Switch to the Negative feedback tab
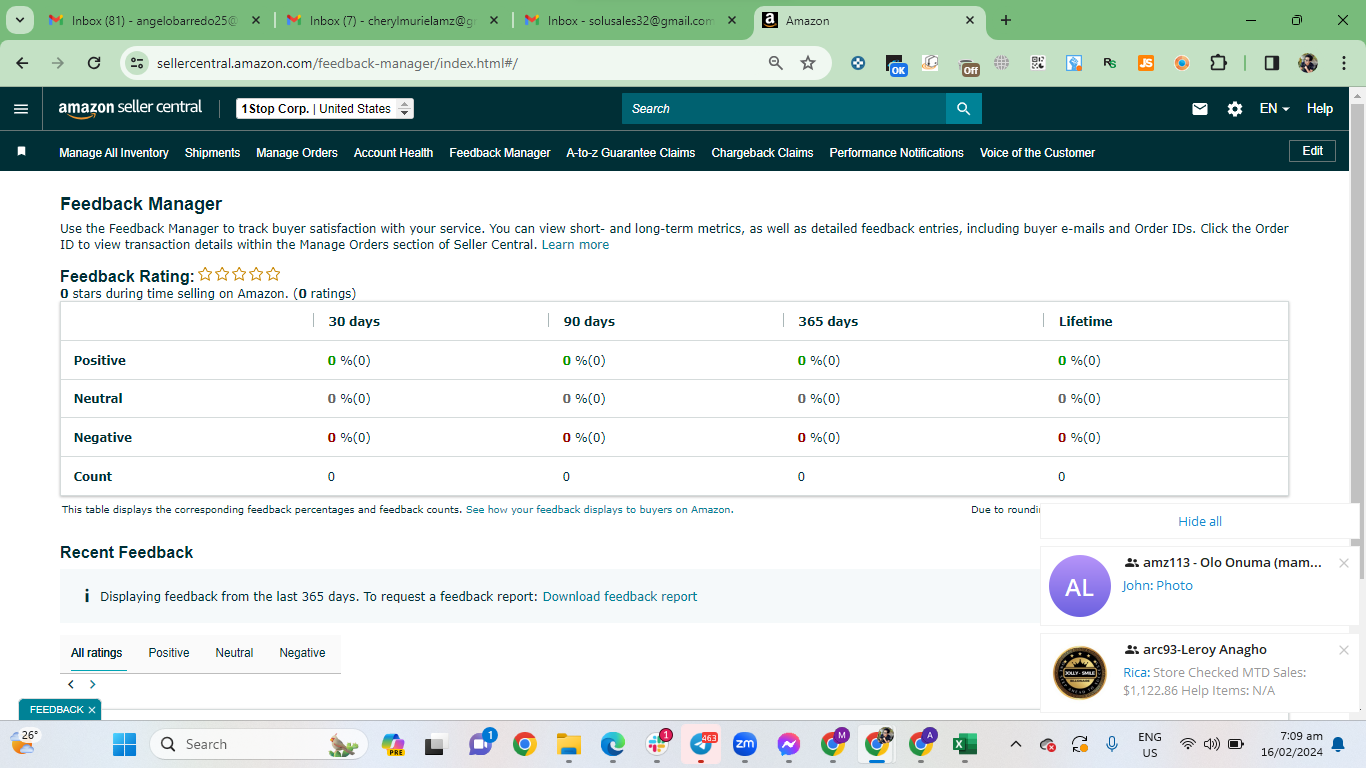 point(303,653)
